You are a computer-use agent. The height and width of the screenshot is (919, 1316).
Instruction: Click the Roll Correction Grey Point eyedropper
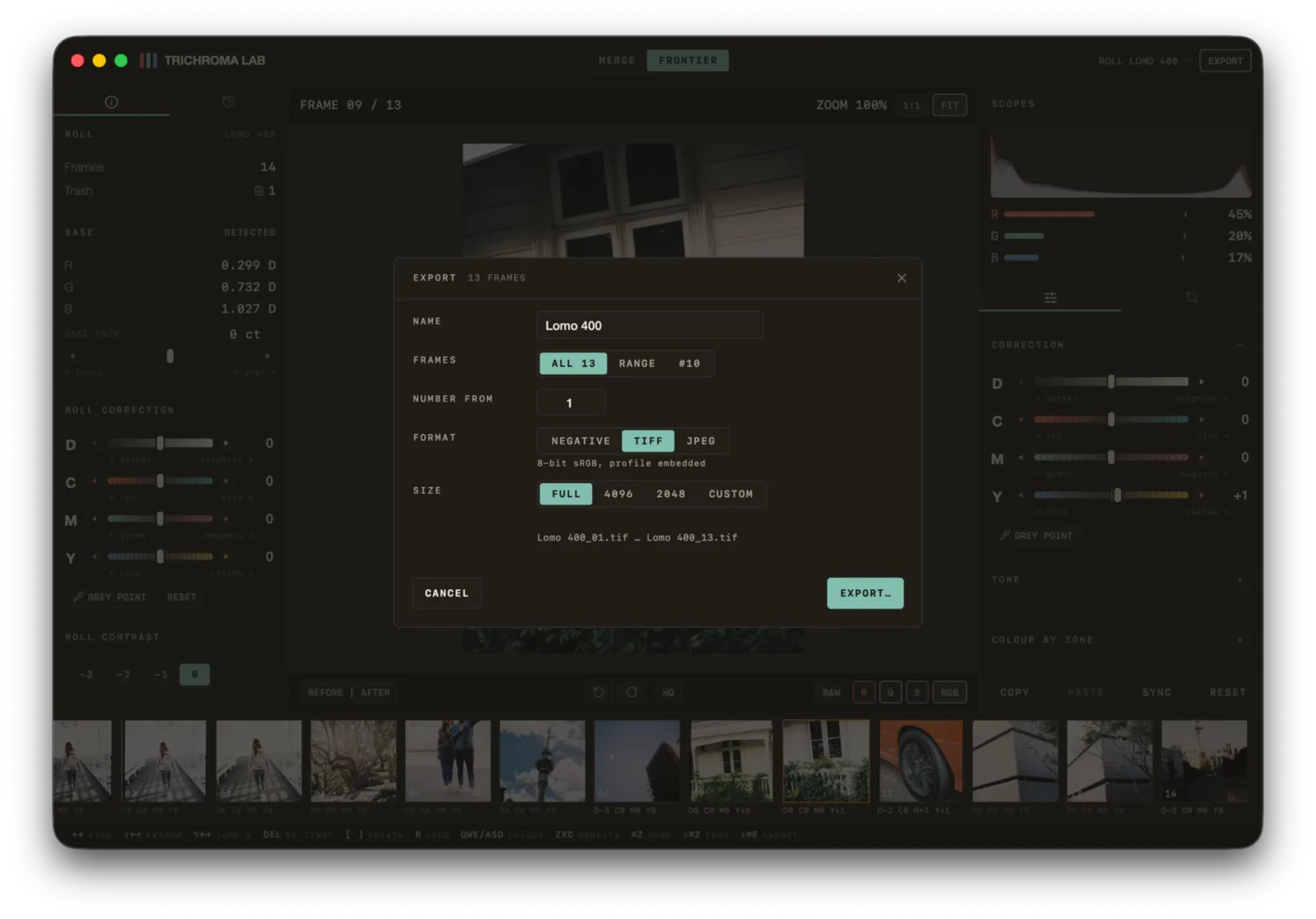coord(109,597)
